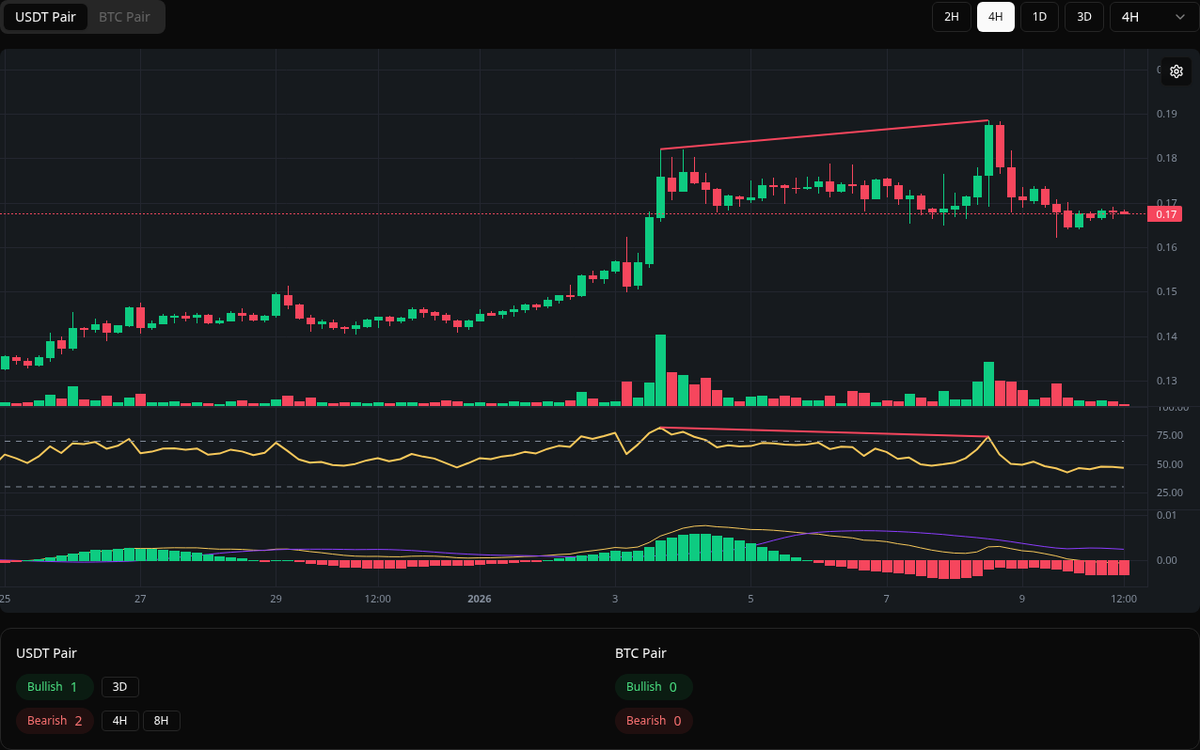Select the 3D tag beside Bullish count

click(x=119, y=687)
